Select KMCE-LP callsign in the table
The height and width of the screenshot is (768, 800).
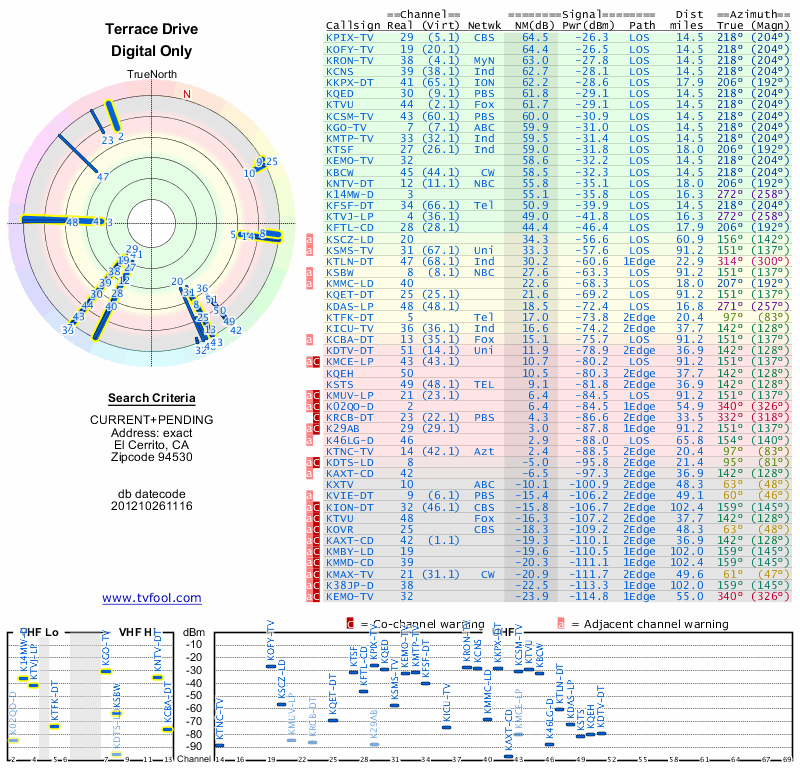tap(350, 362)
